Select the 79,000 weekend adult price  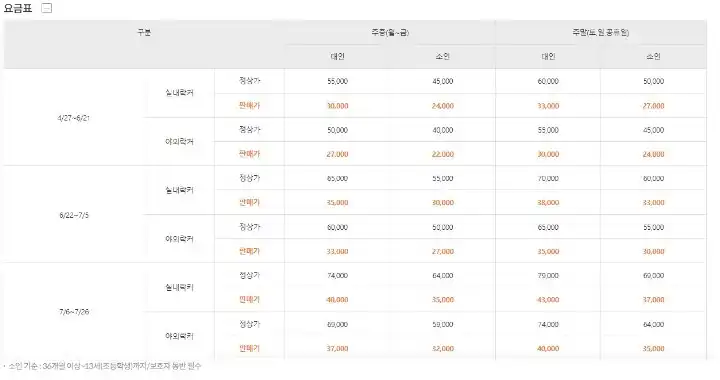(548, 275)
